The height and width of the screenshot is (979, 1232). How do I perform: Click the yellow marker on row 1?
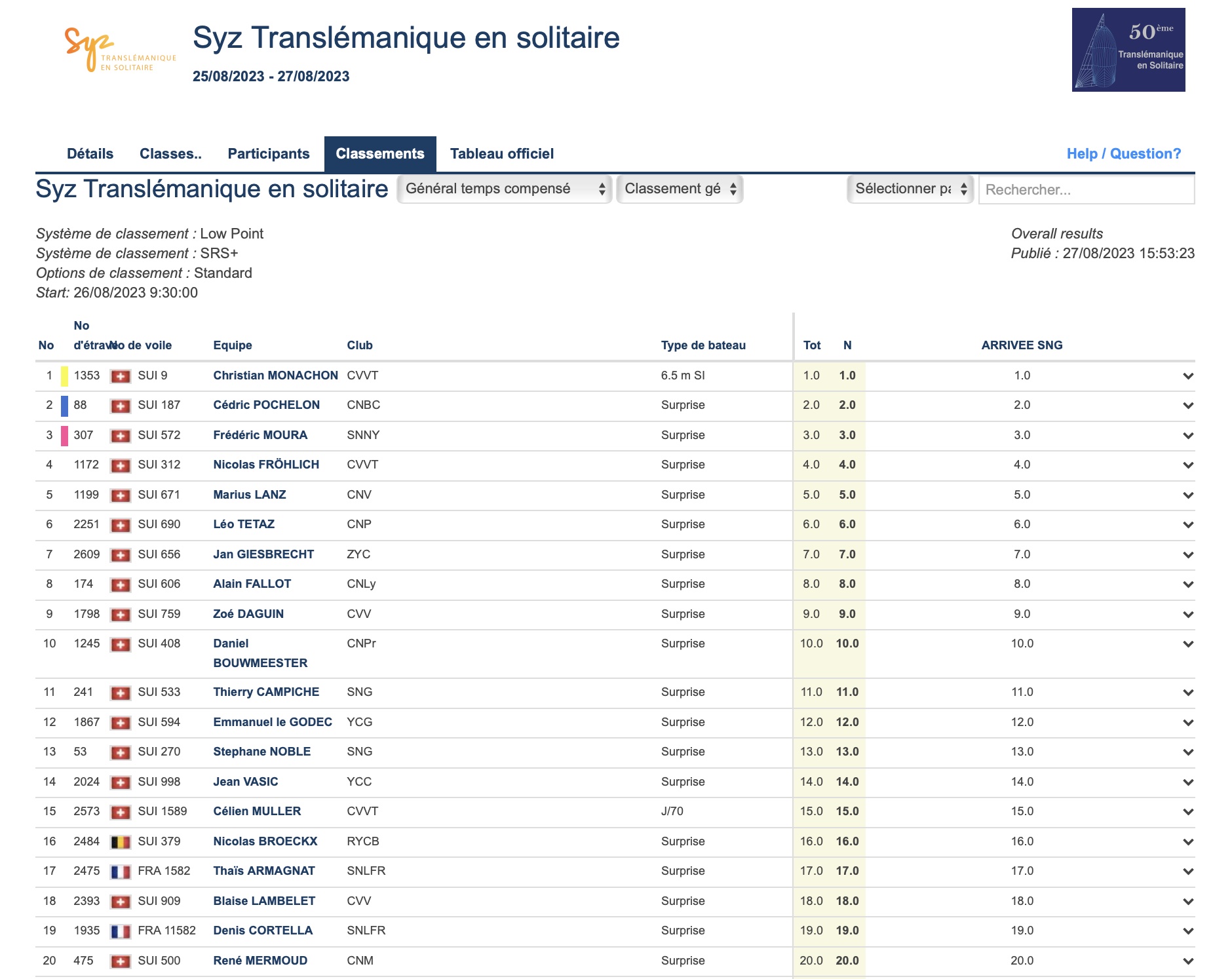(x=64, y=376)
